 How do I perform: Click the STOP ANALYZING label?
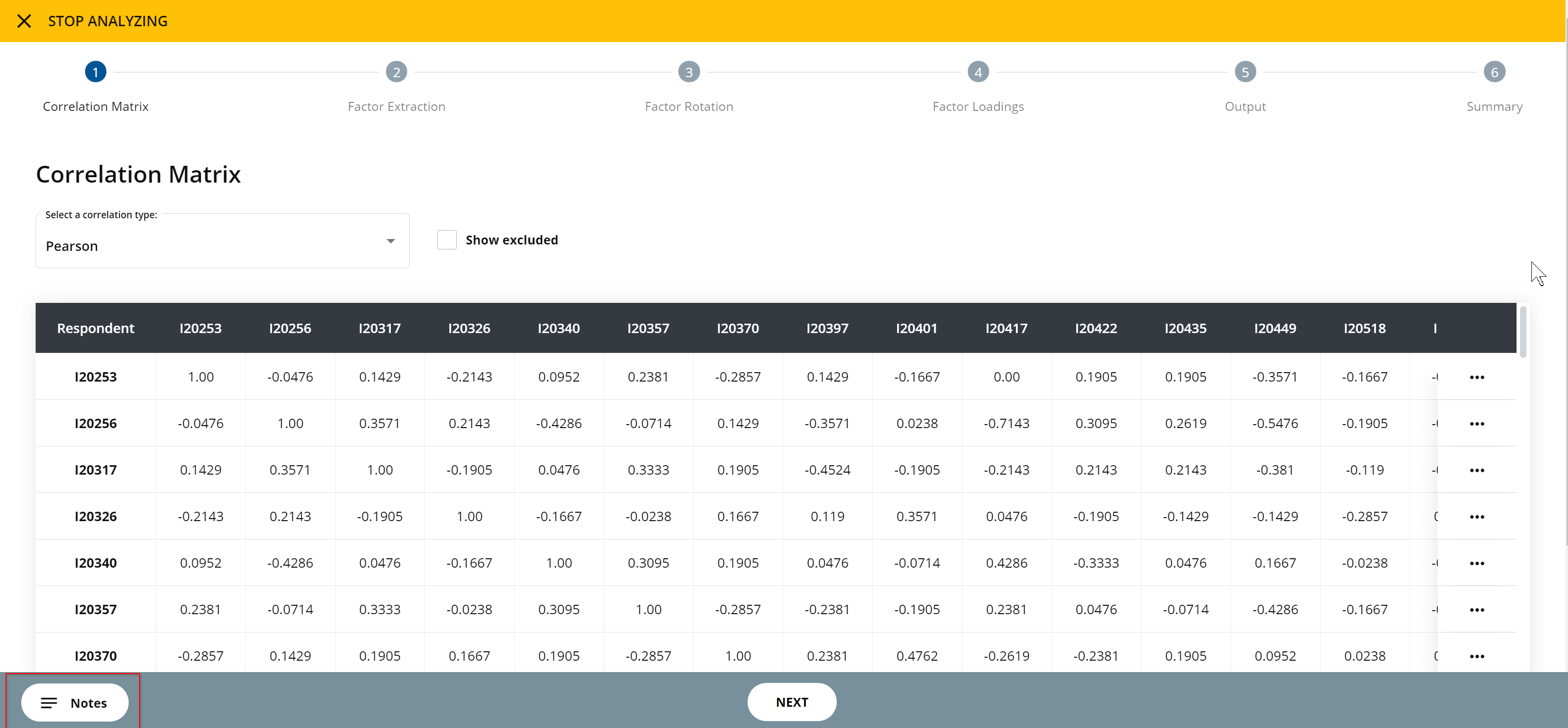coord(108,21)
